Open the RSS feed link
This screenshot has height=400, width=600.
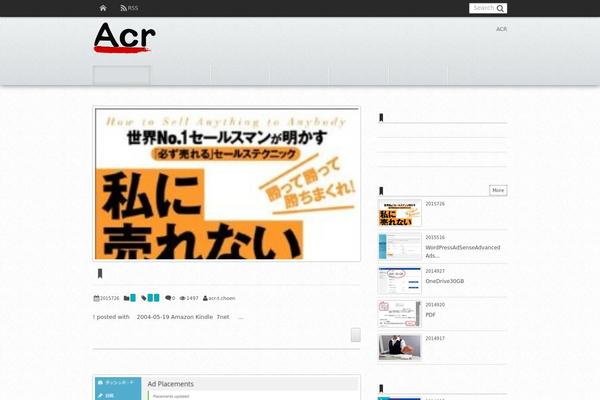[129, 8]
